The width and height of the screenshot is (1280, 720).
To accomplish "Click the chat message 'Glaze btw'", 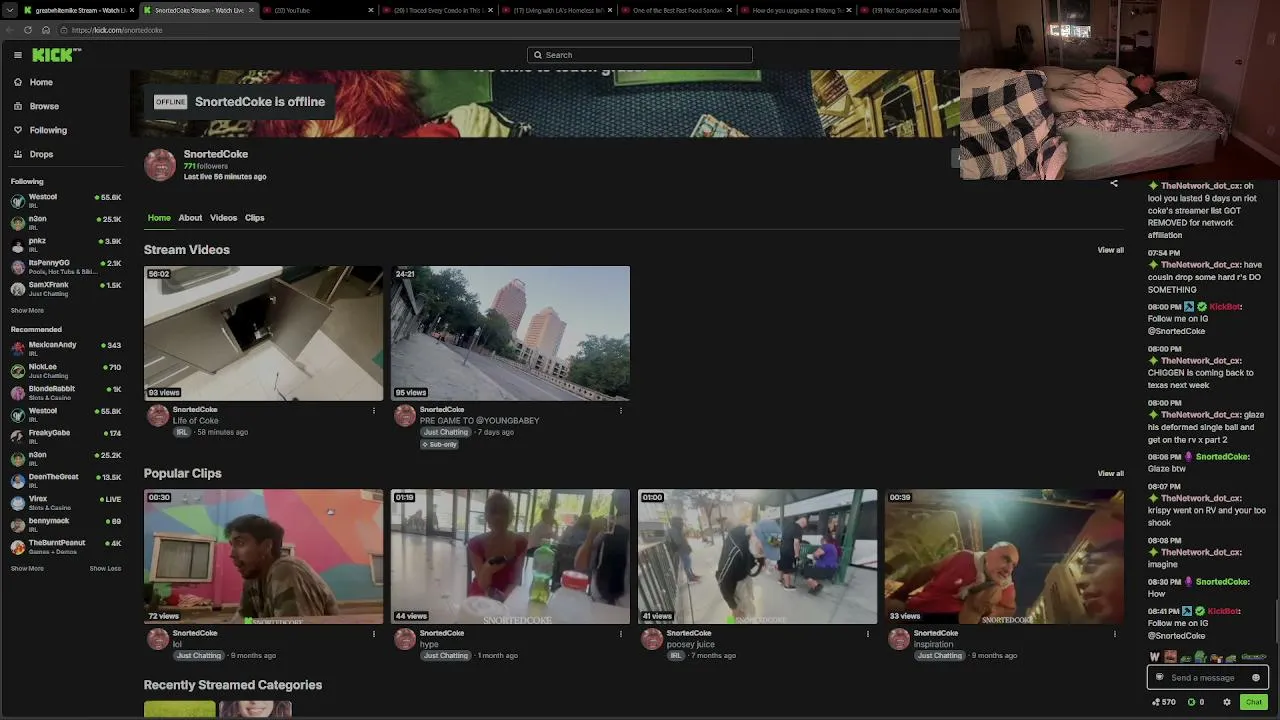I will click(x=1167, y=469).
